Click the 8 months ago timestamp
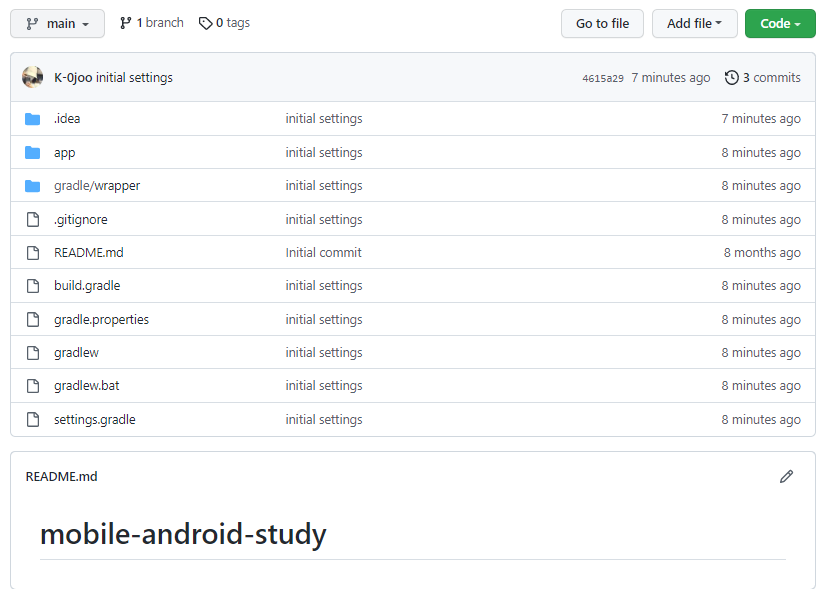The height and width of the screenshot is (589, 832). pos(762,253)
